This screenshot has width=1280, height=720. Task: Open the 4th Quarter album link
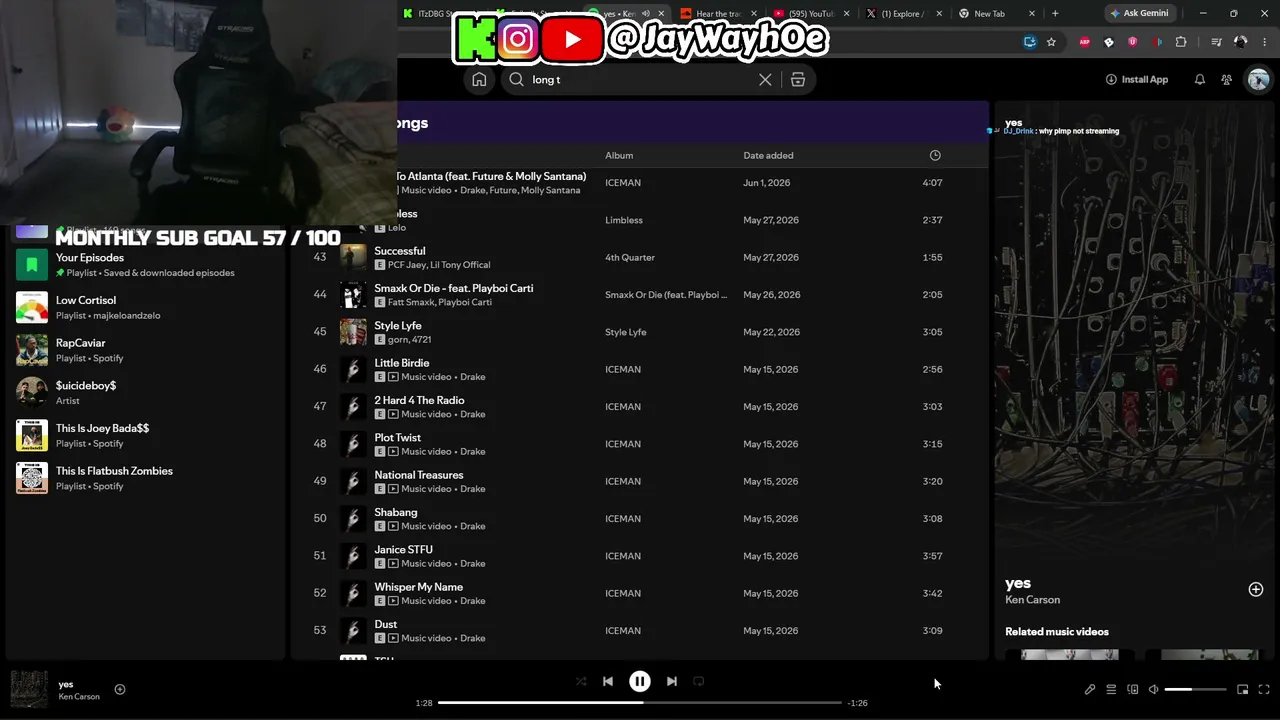point(630,258)
